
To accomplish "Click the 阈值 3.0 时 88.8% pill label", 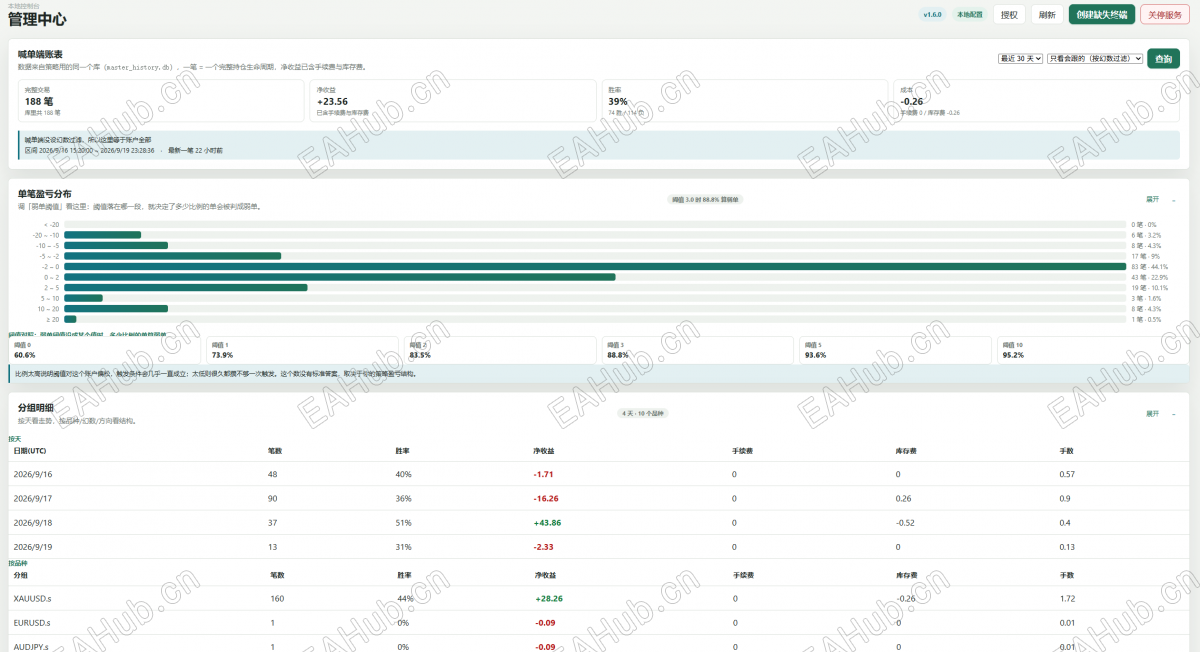I will (706, 200).
